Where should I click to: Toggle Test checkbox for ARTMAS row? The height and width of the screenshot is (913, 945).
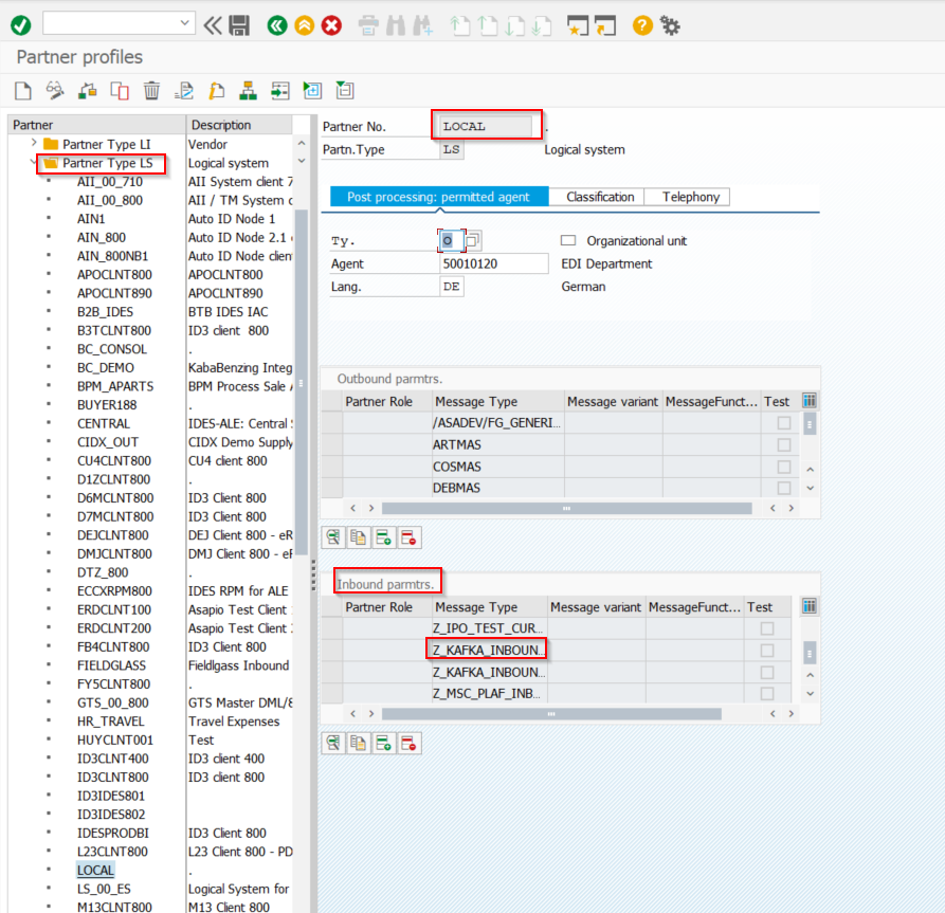tap(783, 445)
